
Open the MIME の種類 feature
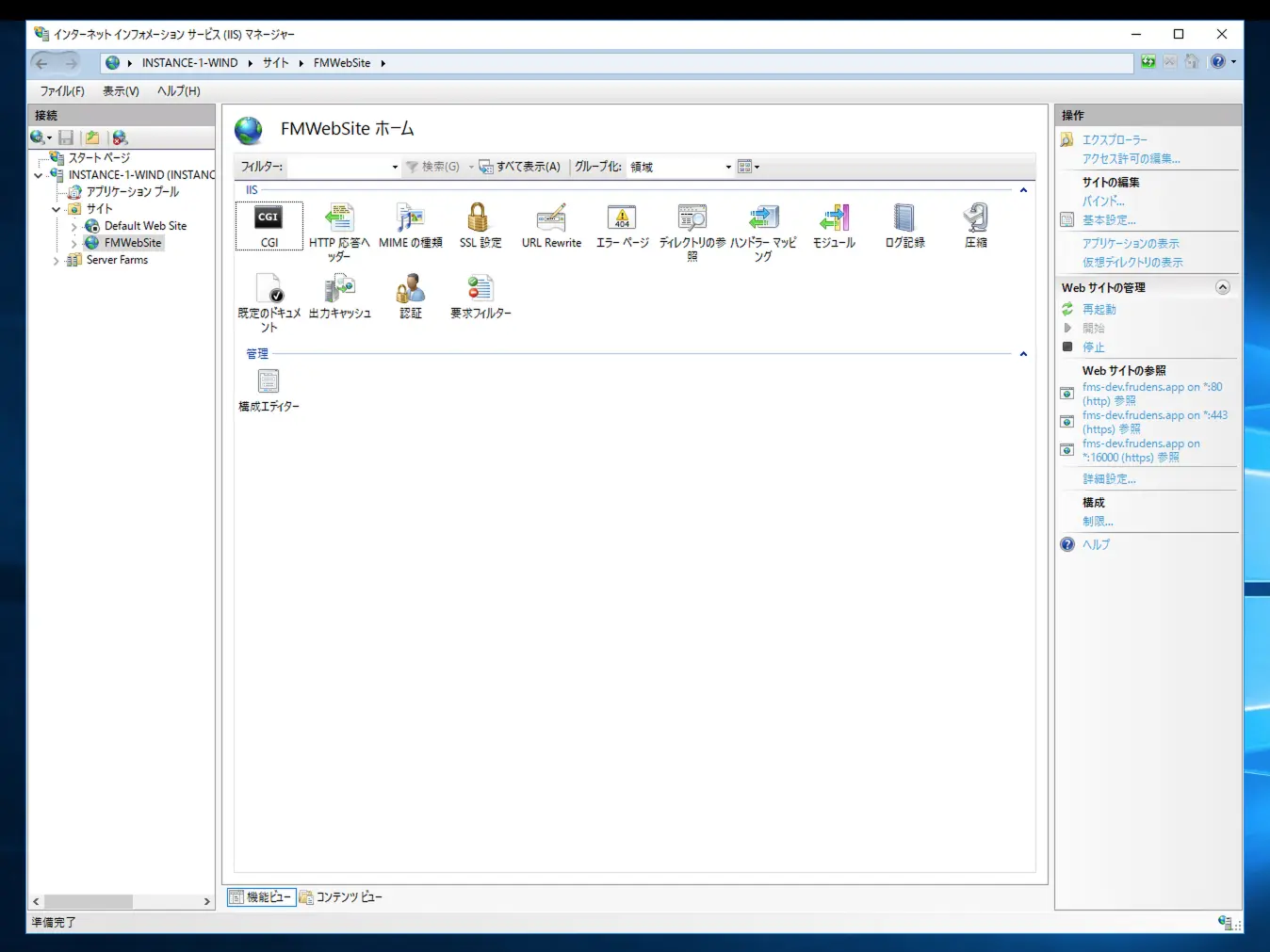click(x=410, y=226)
